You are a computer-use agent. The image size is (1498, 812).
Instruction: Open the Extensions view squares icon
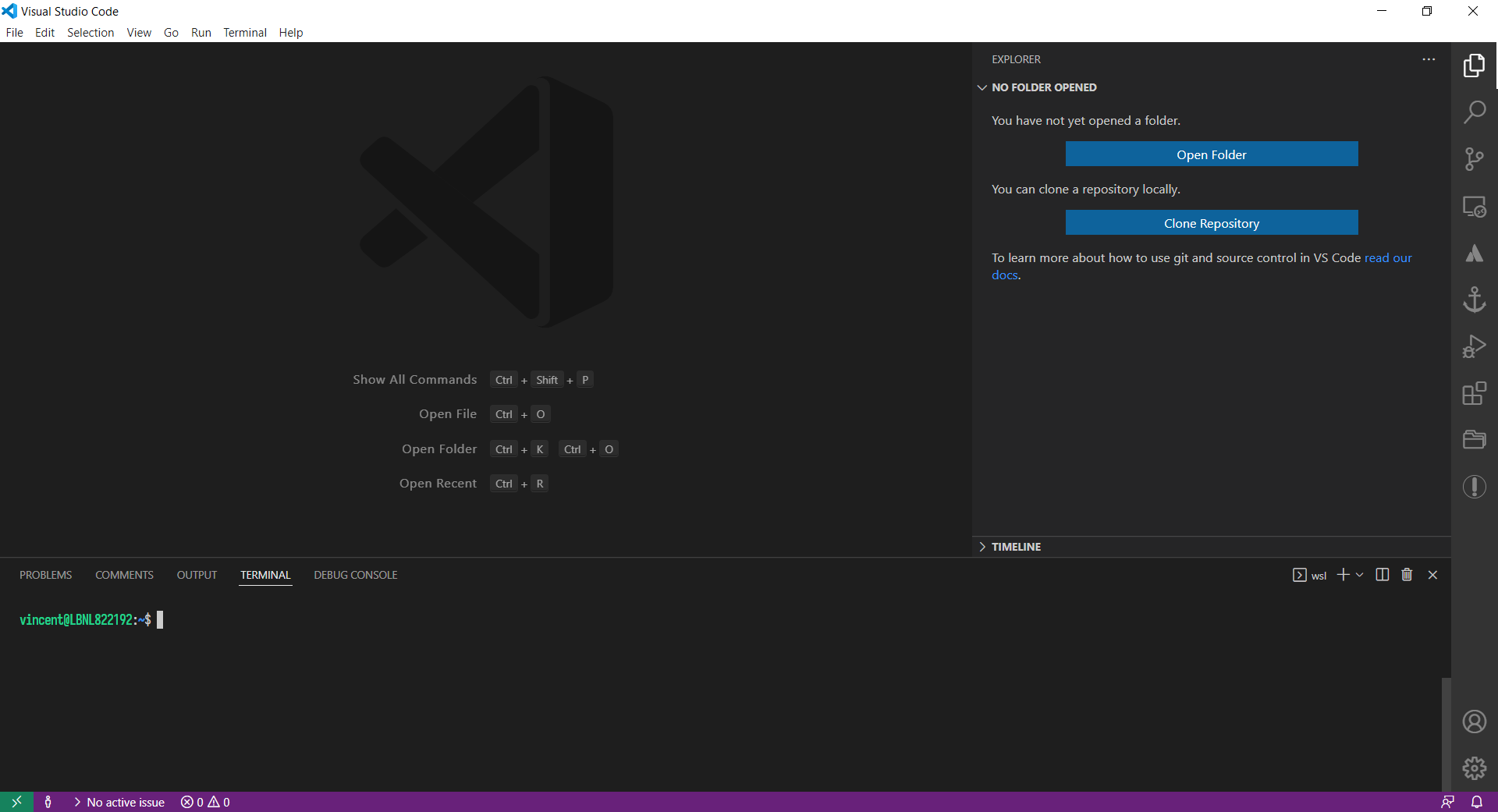tap(1474, 393)
